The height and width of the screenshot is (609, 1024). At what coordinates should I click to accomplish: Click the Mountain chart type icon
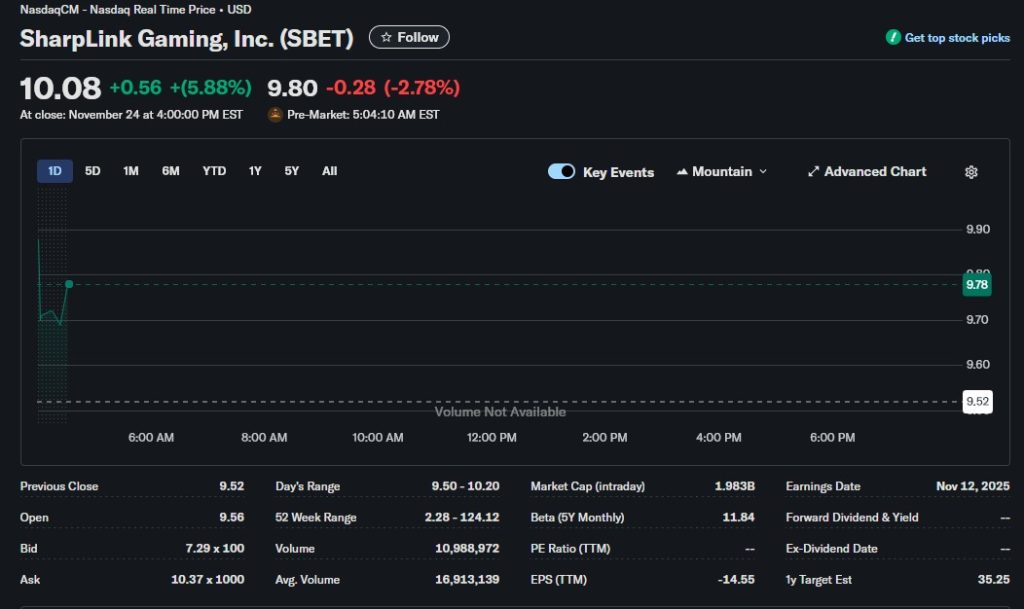683,172
